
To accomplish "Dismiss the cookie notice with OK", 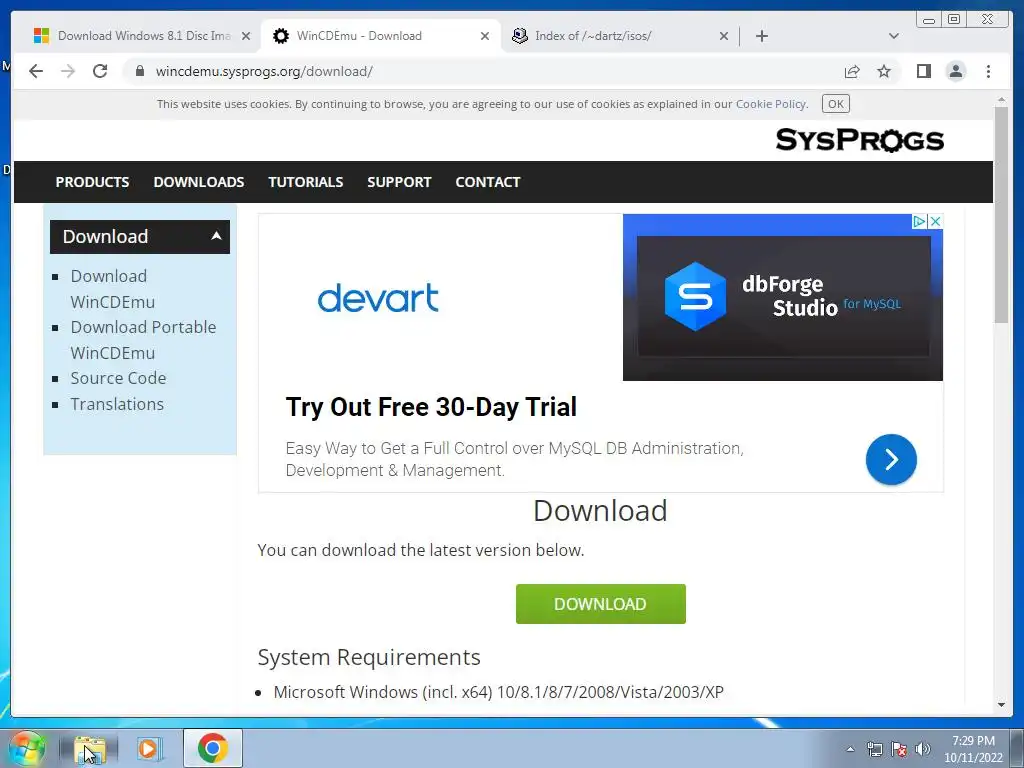I will coord(835,104).
